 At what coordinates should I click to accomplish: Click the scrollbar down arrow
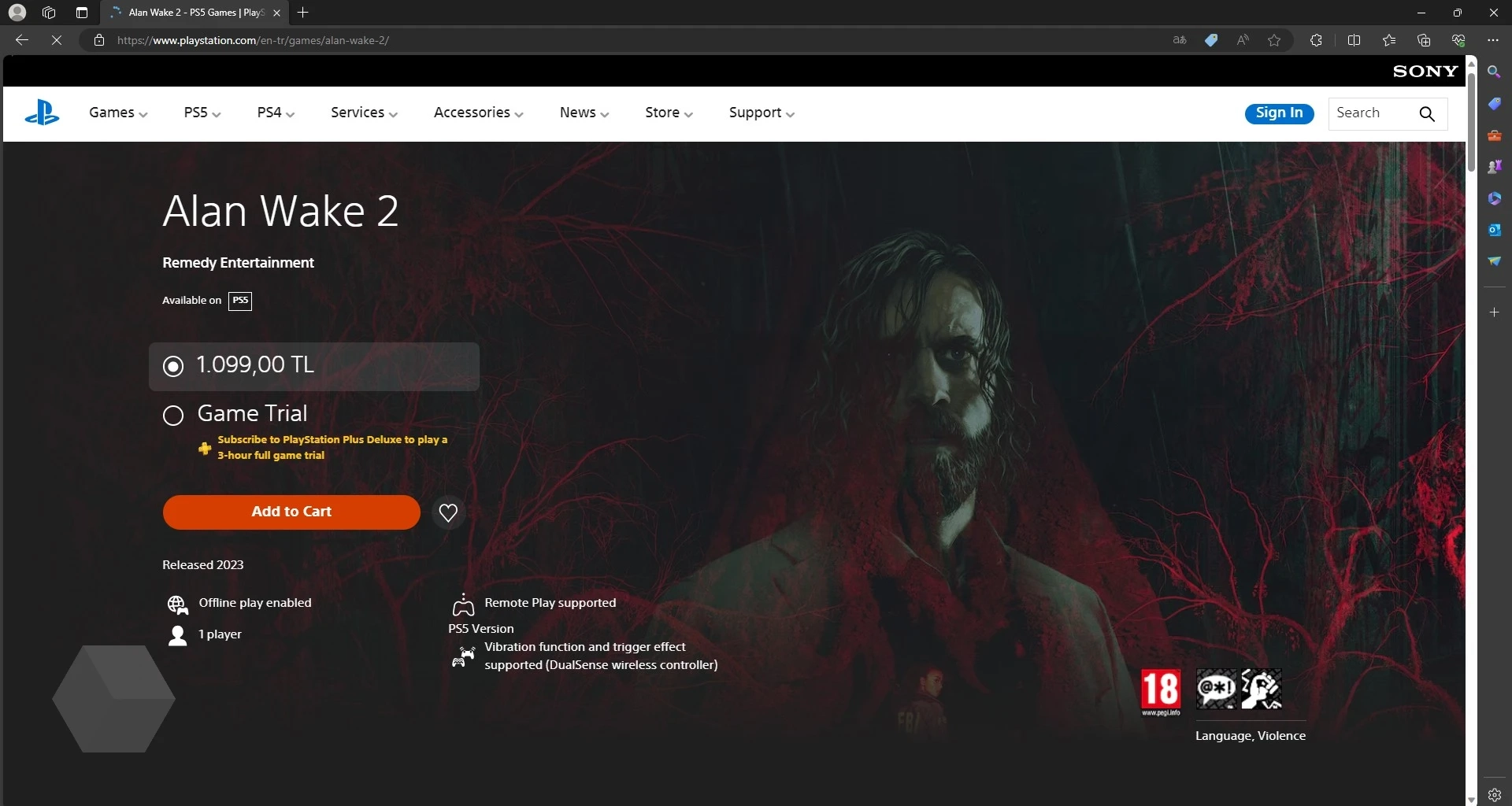pos(1471,800)
